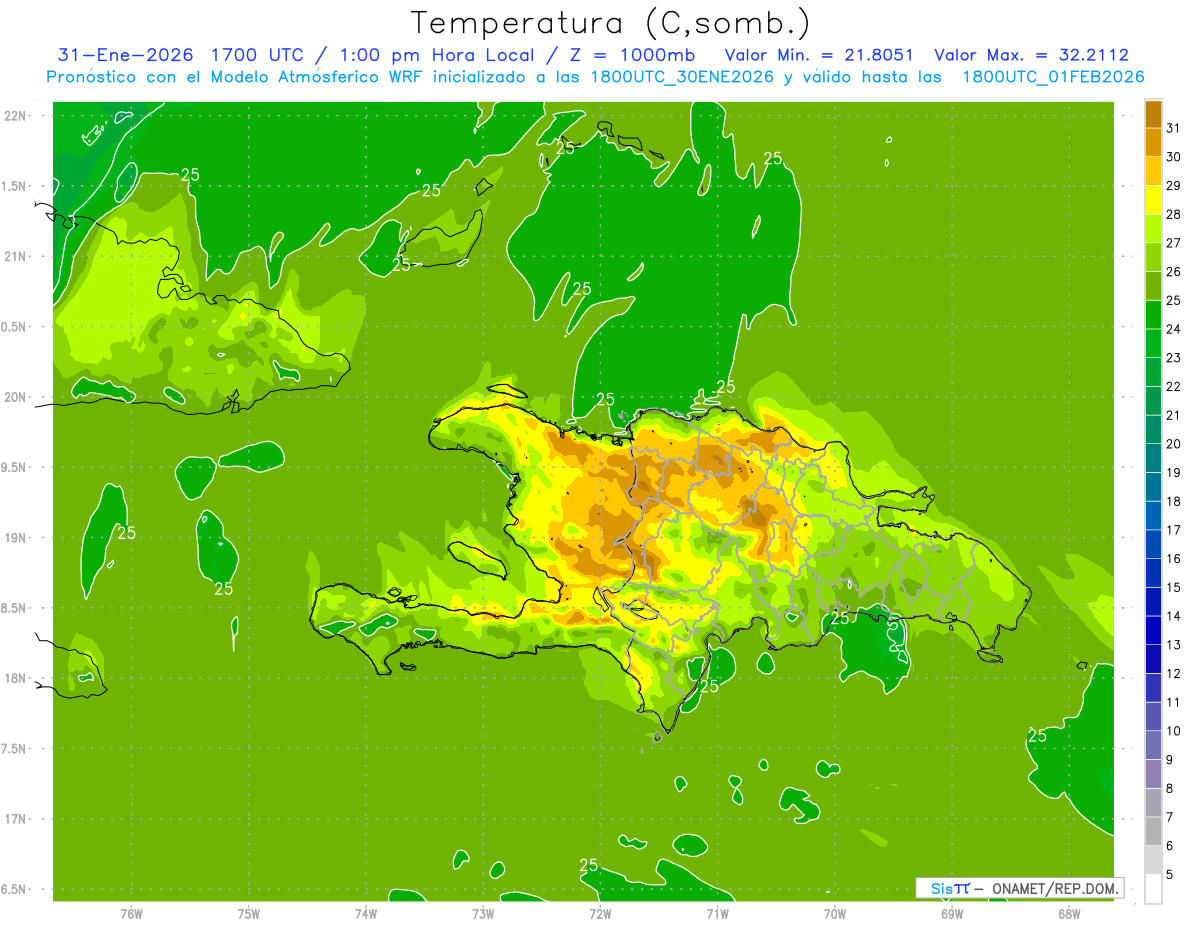Screen dimensions: 1200x927
Task: Click the '68W' longitude axis label
Action: coord(1069,914)
